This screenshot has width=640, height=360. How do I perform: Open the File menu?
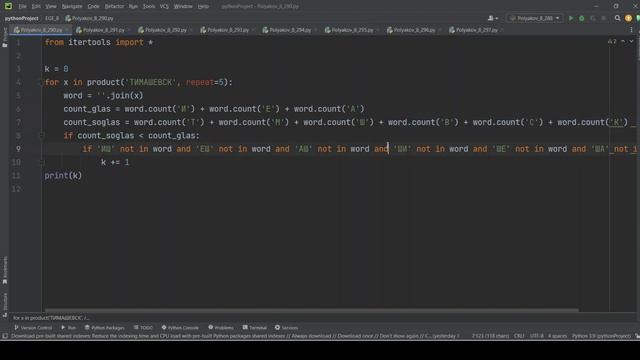click(22, 6)
